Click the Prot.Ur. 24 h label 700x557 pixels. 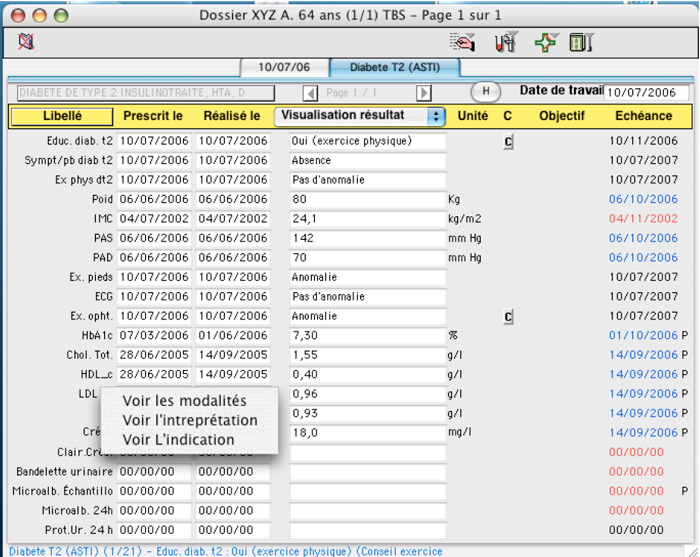[x=79, y=530]
